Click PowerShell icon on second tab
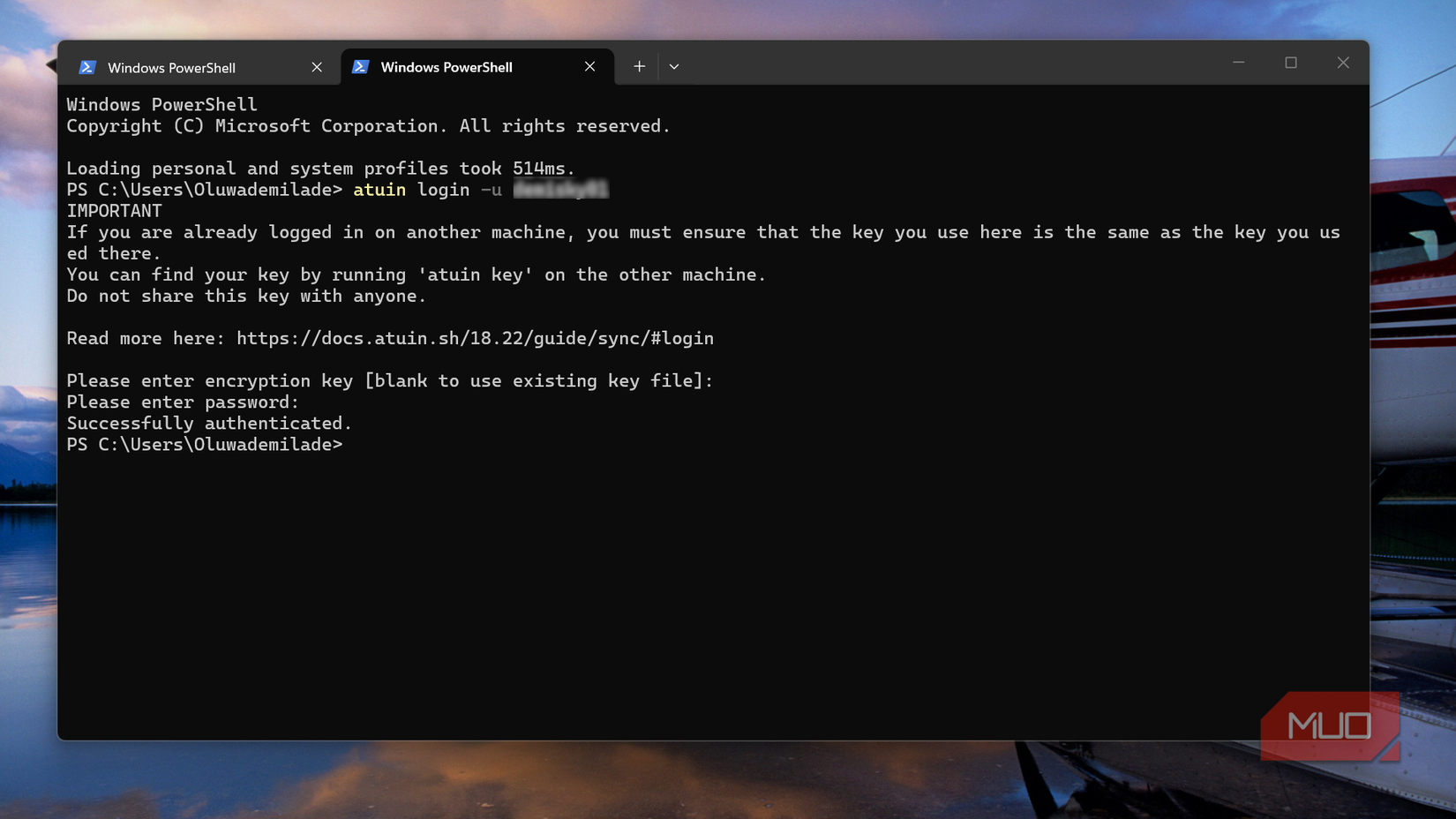Screen dimensions: 1456x819 tap(360, 67)
